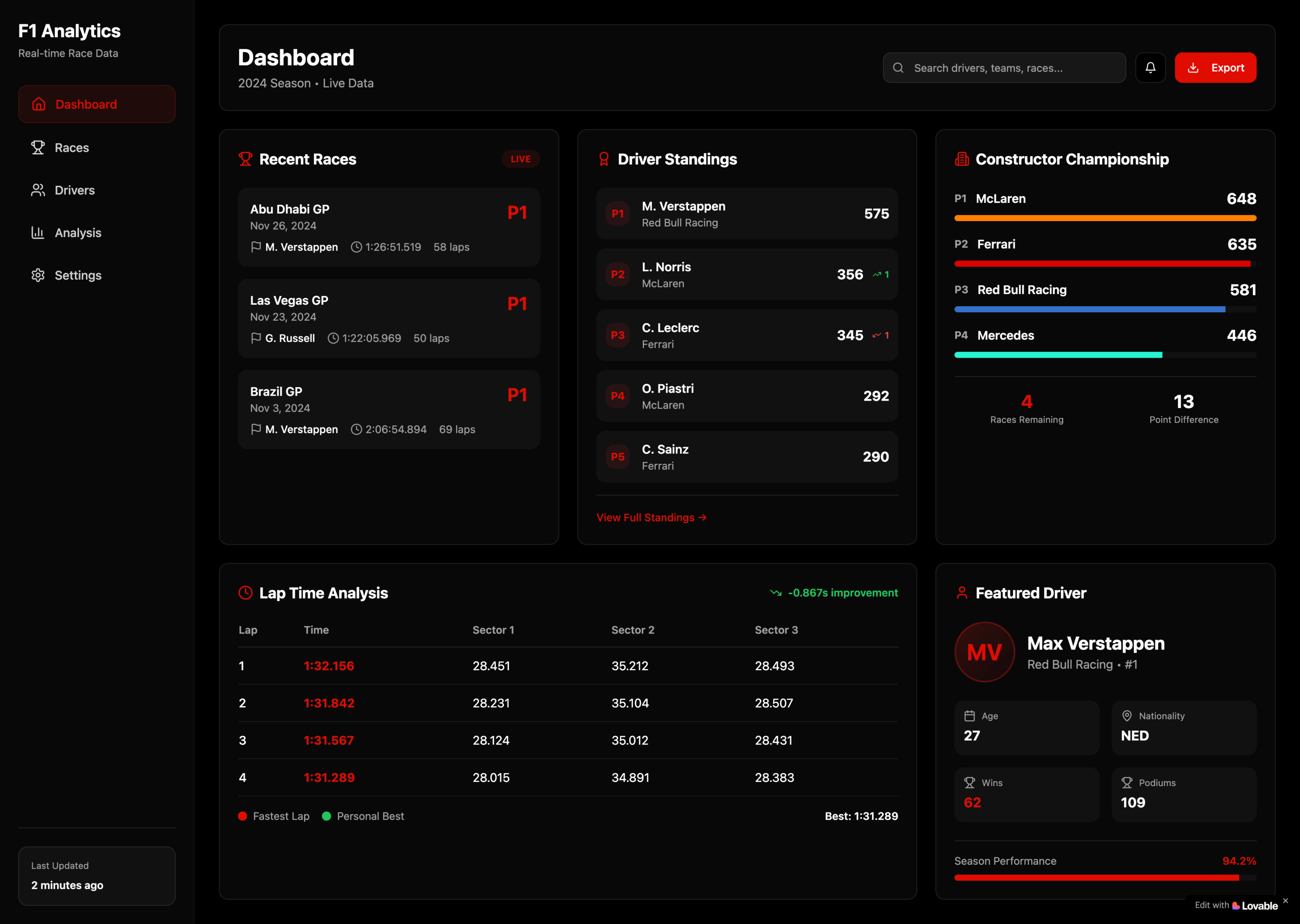The width and height of the screenshot is (1300, 924).
Task: Click the magnifier icon in search bar
Action: coord(898,68)
